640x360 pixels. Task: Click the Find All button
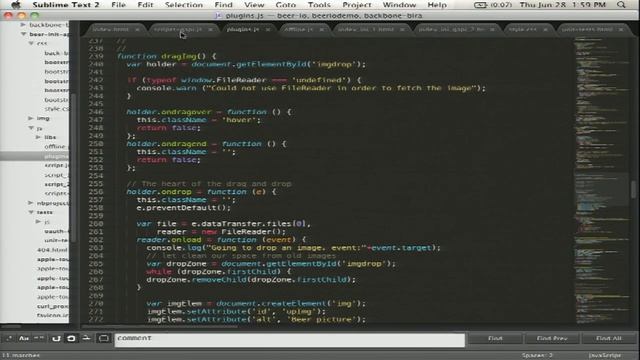point(609,338)
